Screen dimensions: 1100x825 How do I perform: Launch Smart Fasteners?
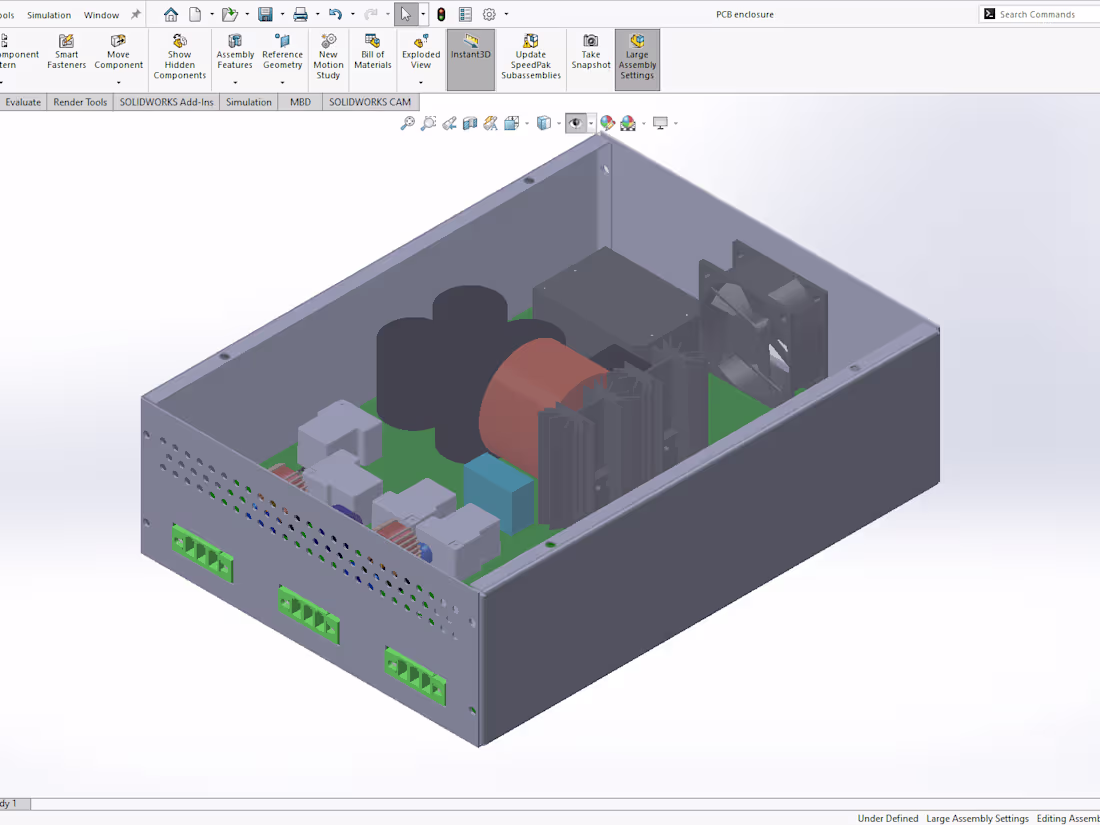(67, 53)
